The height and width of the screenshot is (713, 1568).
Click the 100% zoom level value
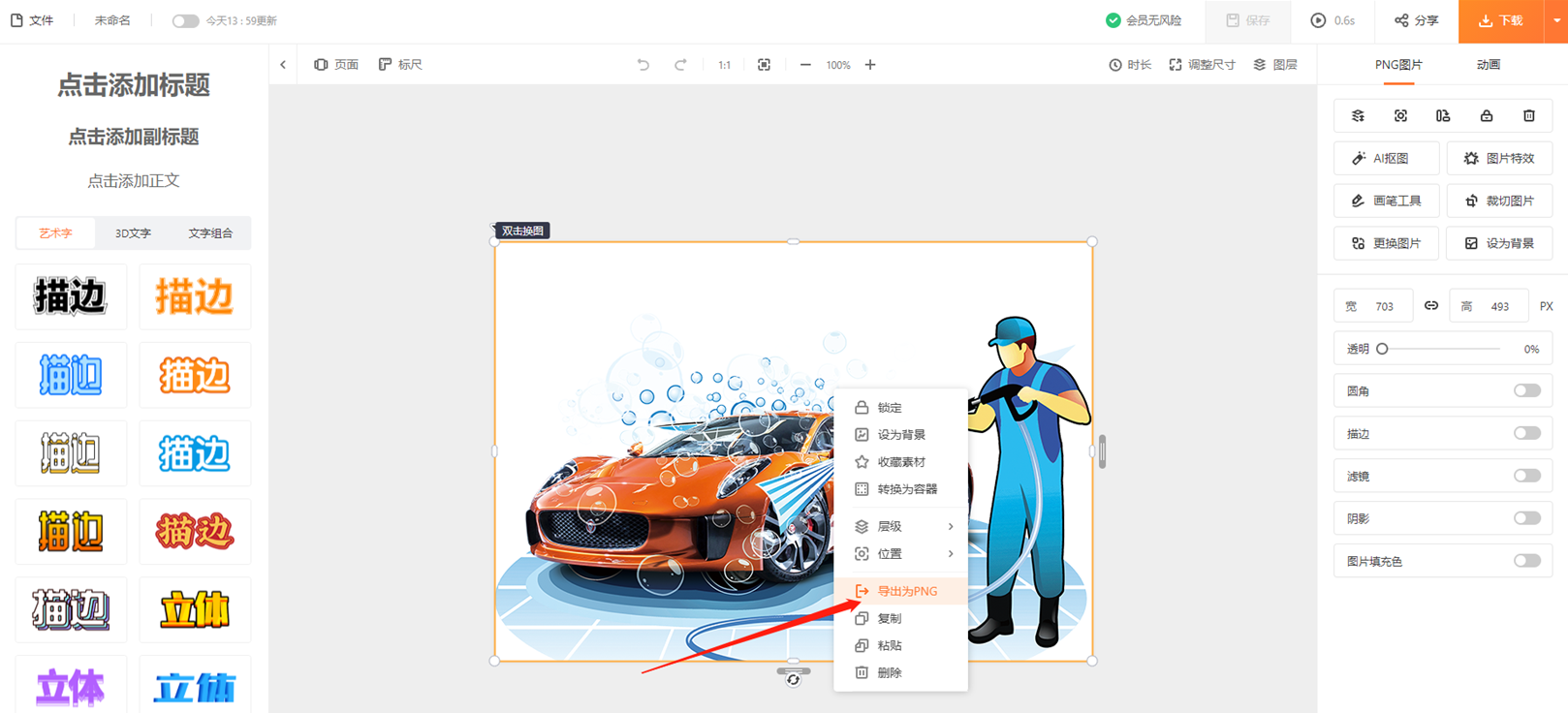[838, 65]
